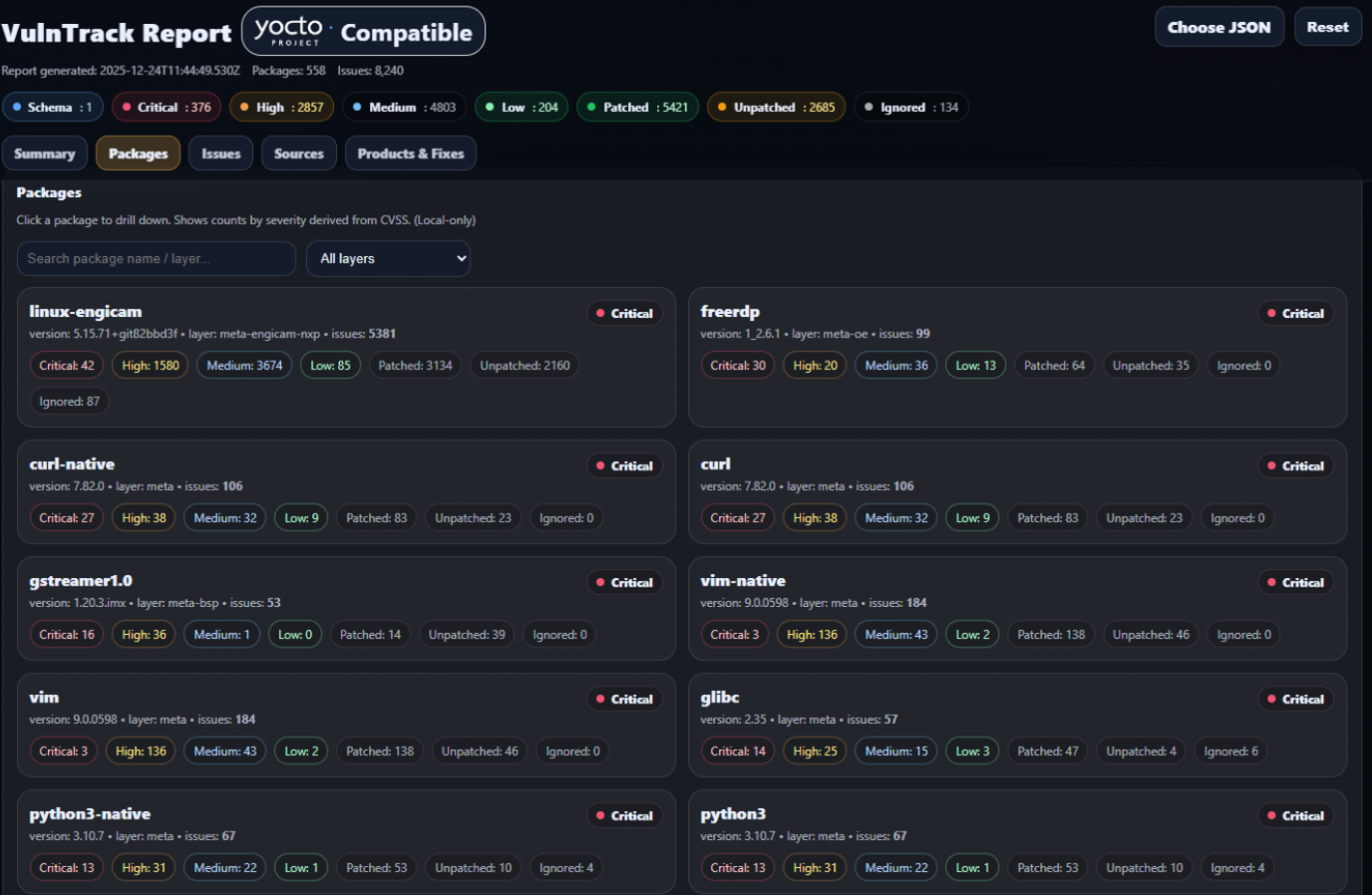This screenshot has width=1372, height=895.
Task: Click the 'Critical: 30' chip on freerdp
Action: [738, 366]
